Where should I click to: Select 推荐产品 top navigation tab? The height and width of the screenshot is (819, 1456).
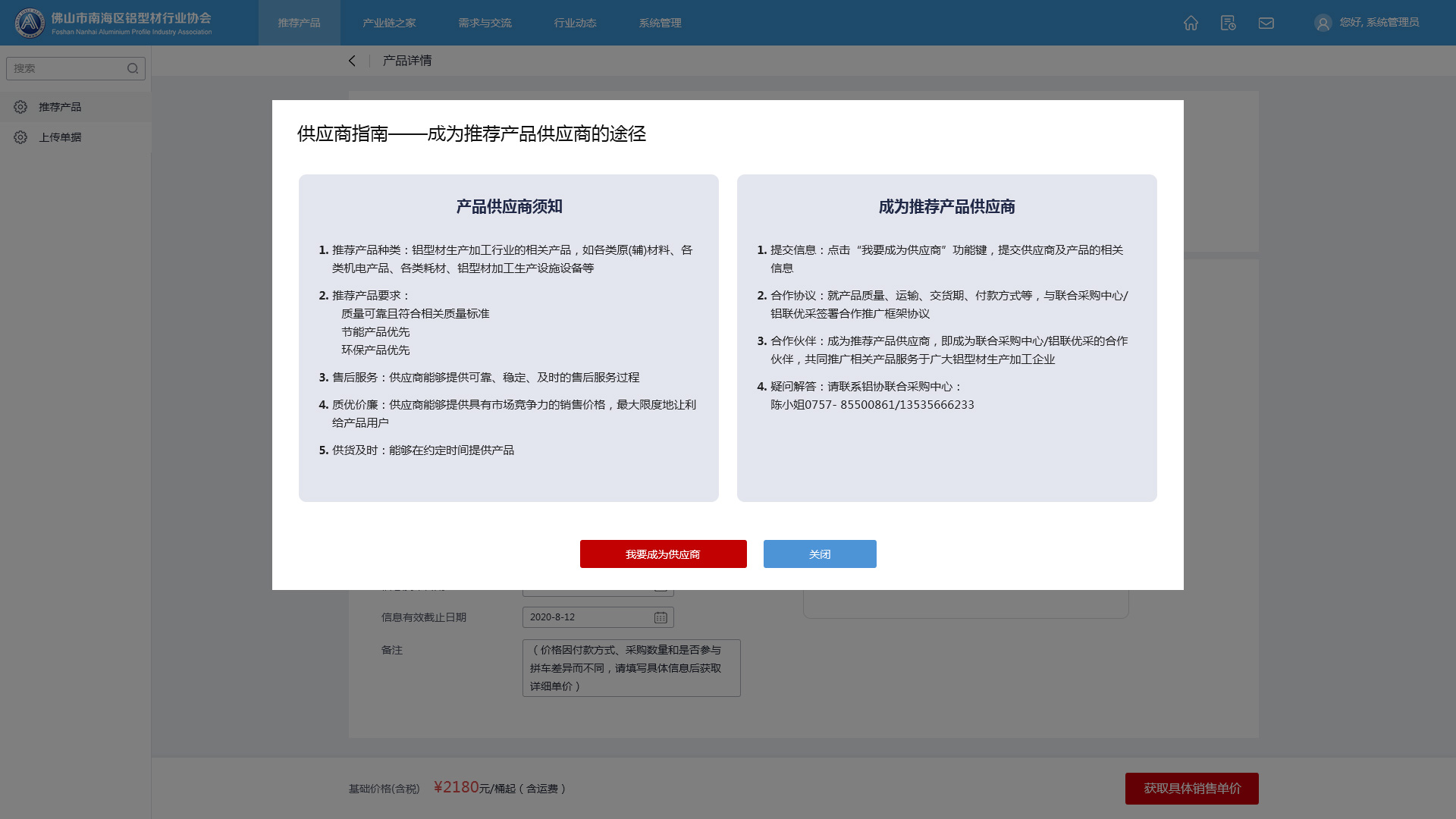[x=299, y=23]
